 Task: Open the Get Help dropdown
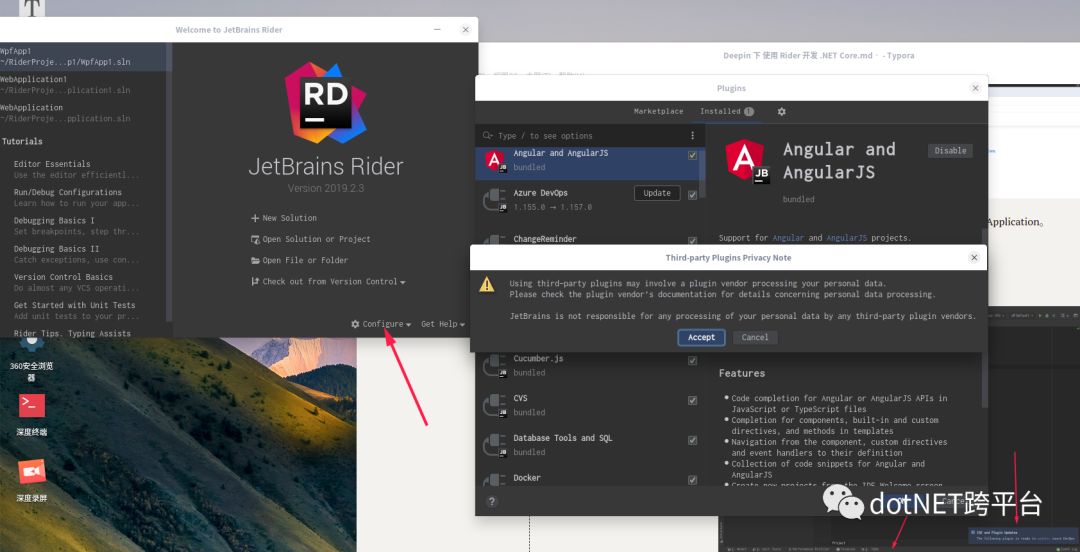tap(443, 324)
